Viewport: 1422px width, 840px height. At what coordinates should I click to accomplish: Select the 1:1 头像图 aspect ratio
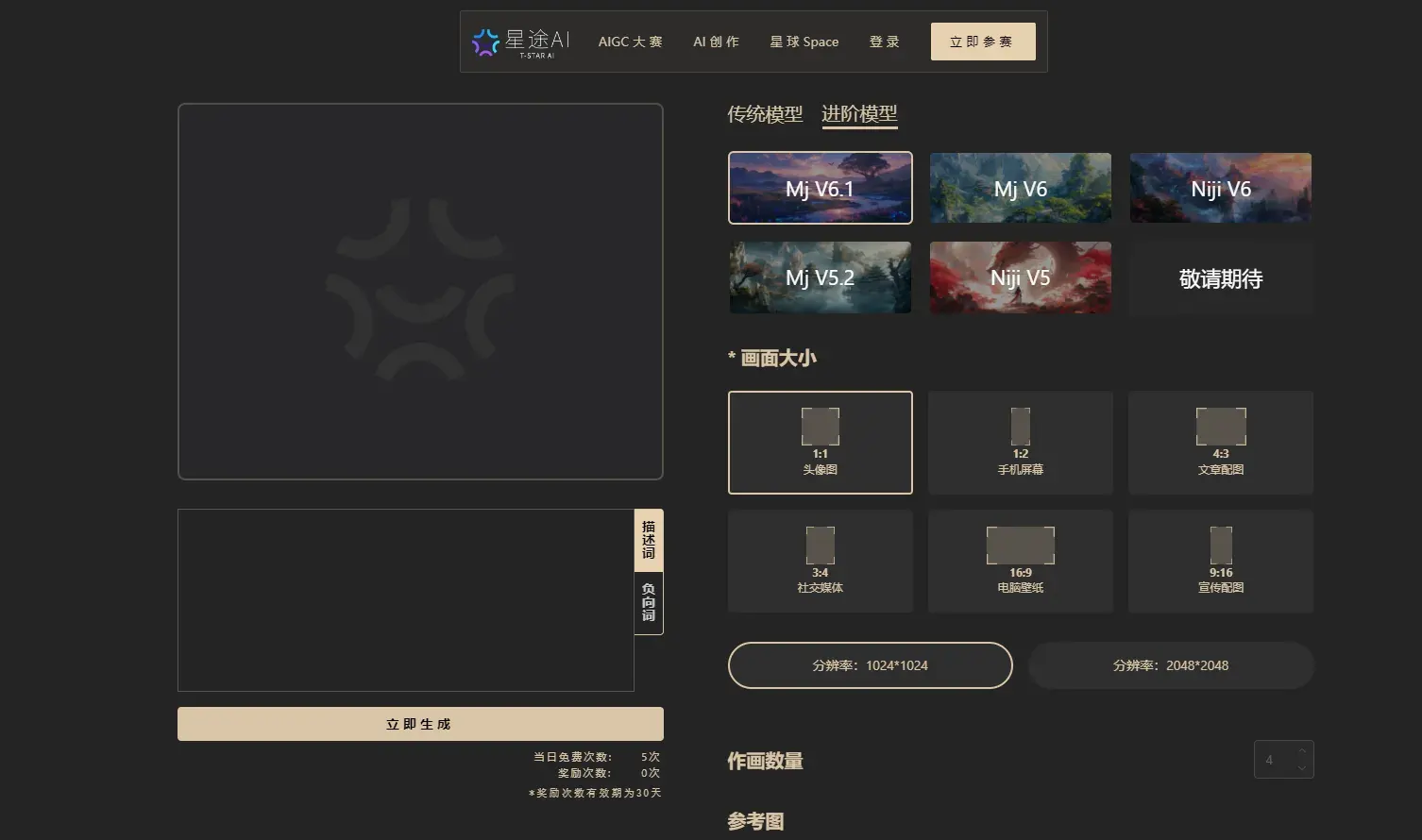click(x=820, y=442)
